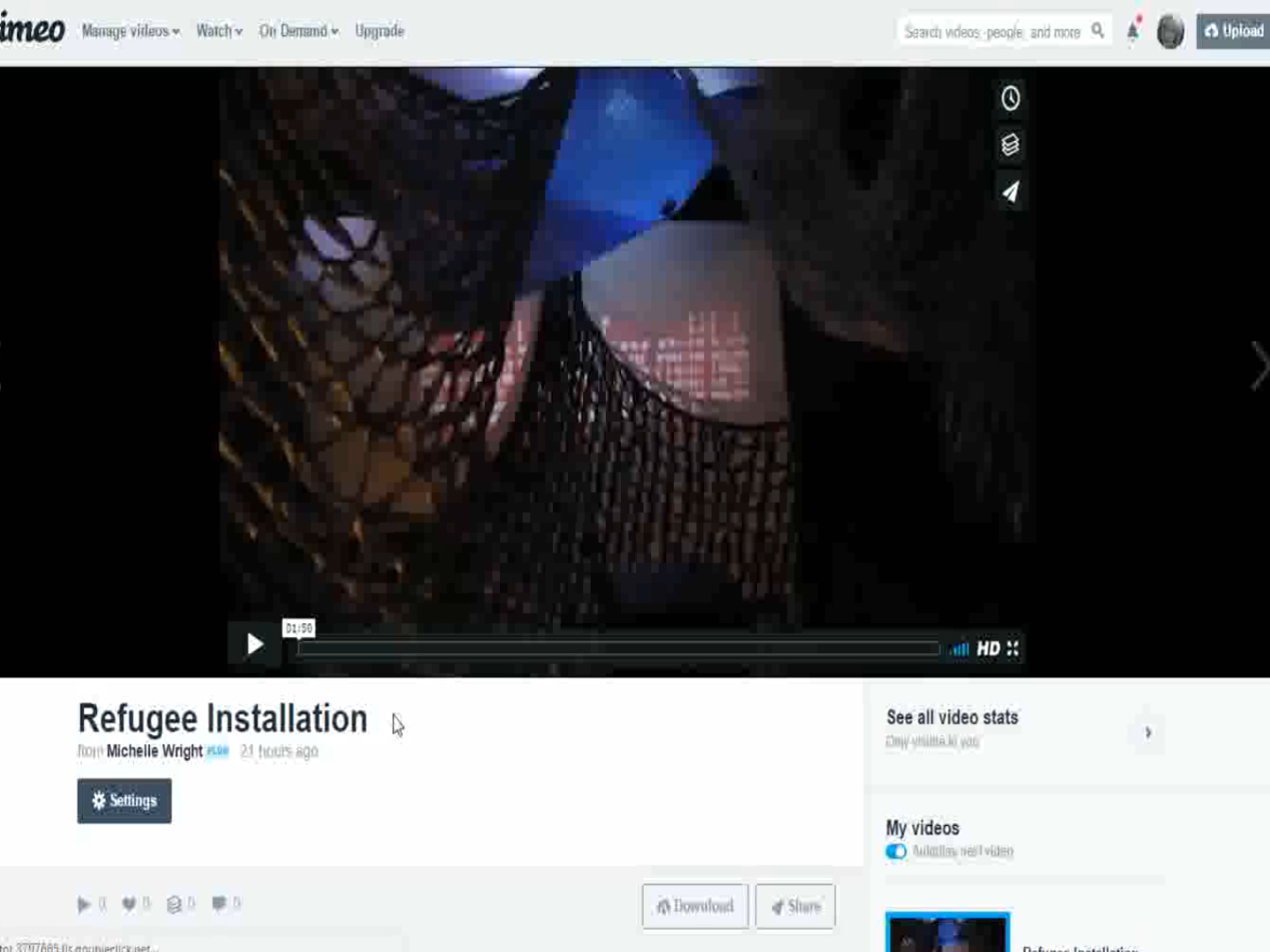
Task: Open user profile avatar menu
Action: point(1170,32)
